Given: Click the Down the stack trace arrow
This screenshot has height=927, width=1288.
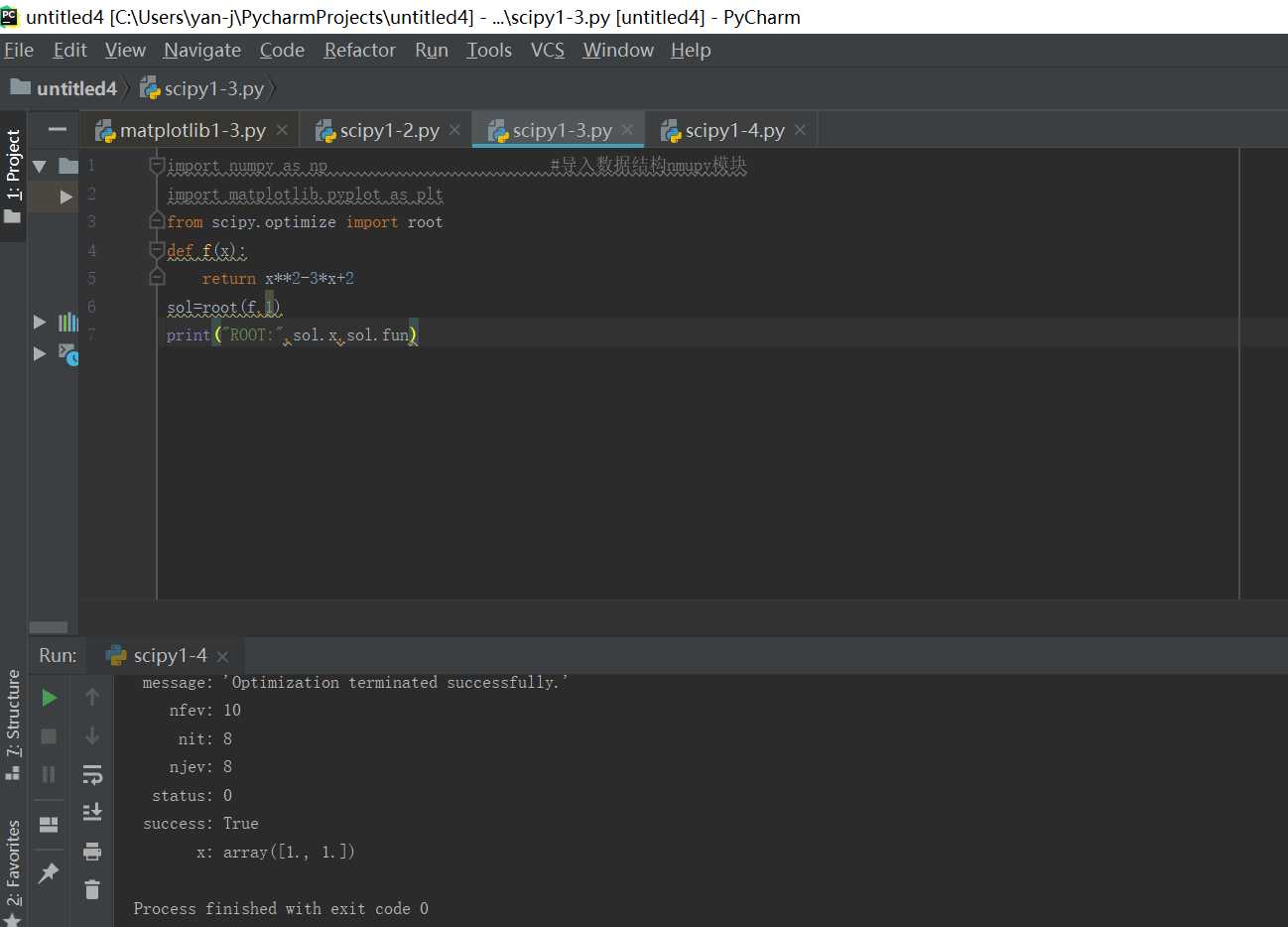Looking at the screenshot, I should pos(92,735).
